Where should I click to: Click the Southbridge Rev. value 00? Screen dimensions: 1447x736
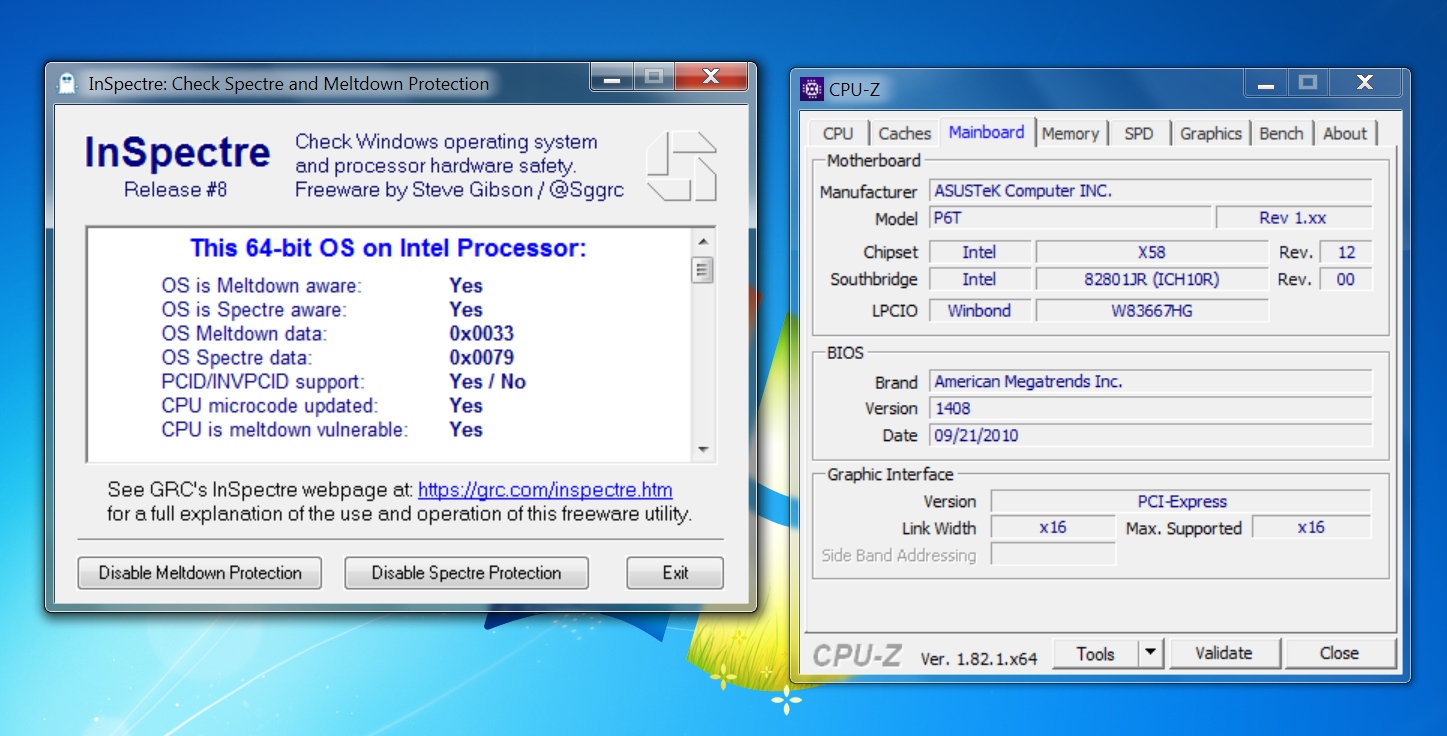tap(1346, 280)
